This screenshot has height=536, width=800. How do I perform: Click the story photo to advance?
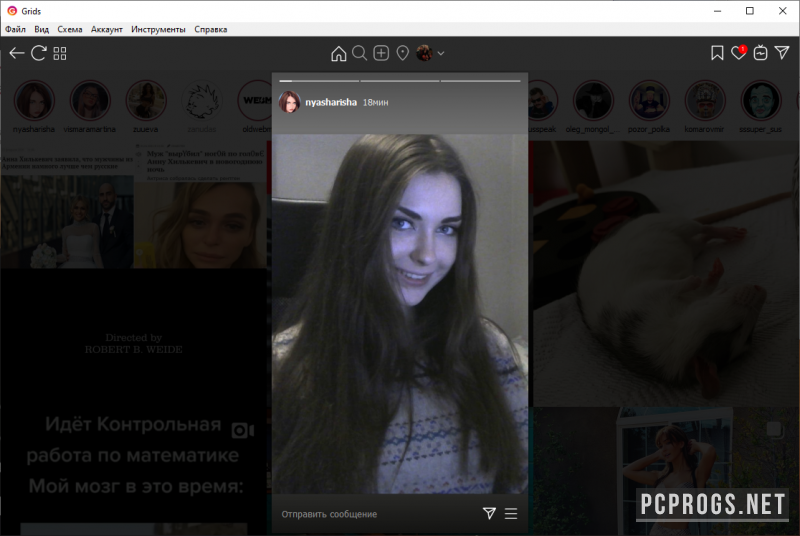tap(399, 314)
